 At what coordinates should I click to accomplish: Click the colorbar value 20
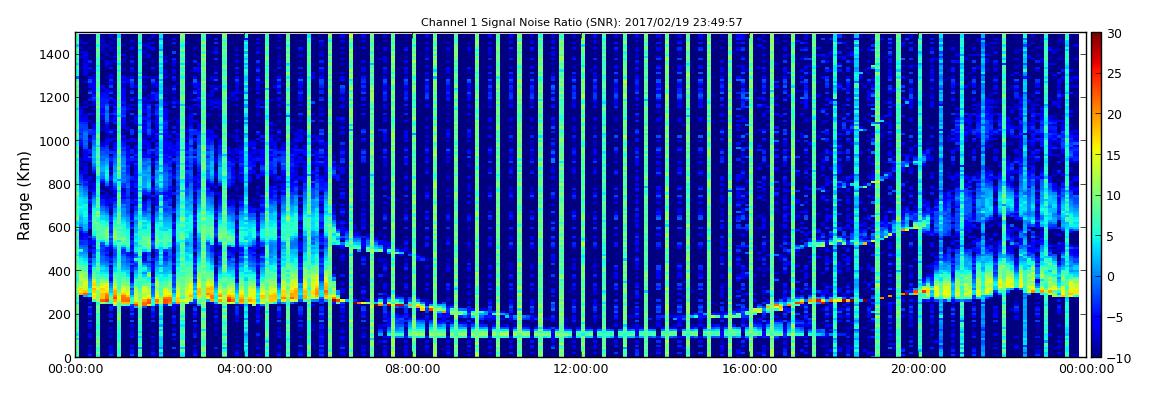1114,114
